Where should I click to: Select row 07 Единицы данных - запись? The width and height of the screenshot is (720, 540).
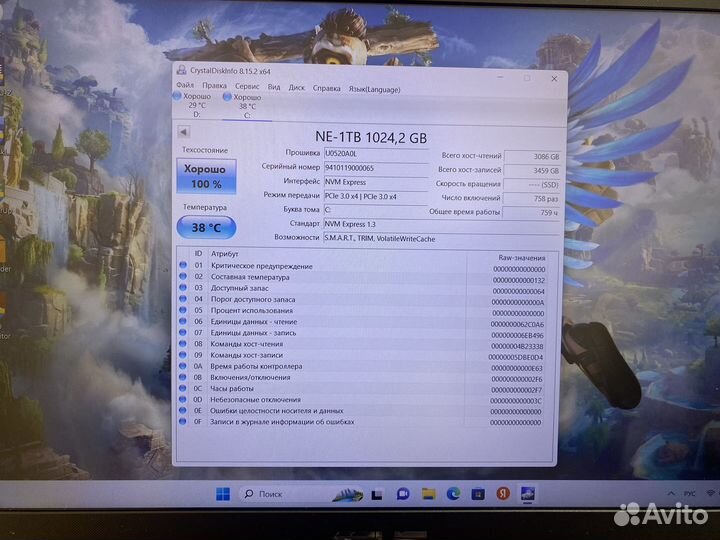point(363,334)
